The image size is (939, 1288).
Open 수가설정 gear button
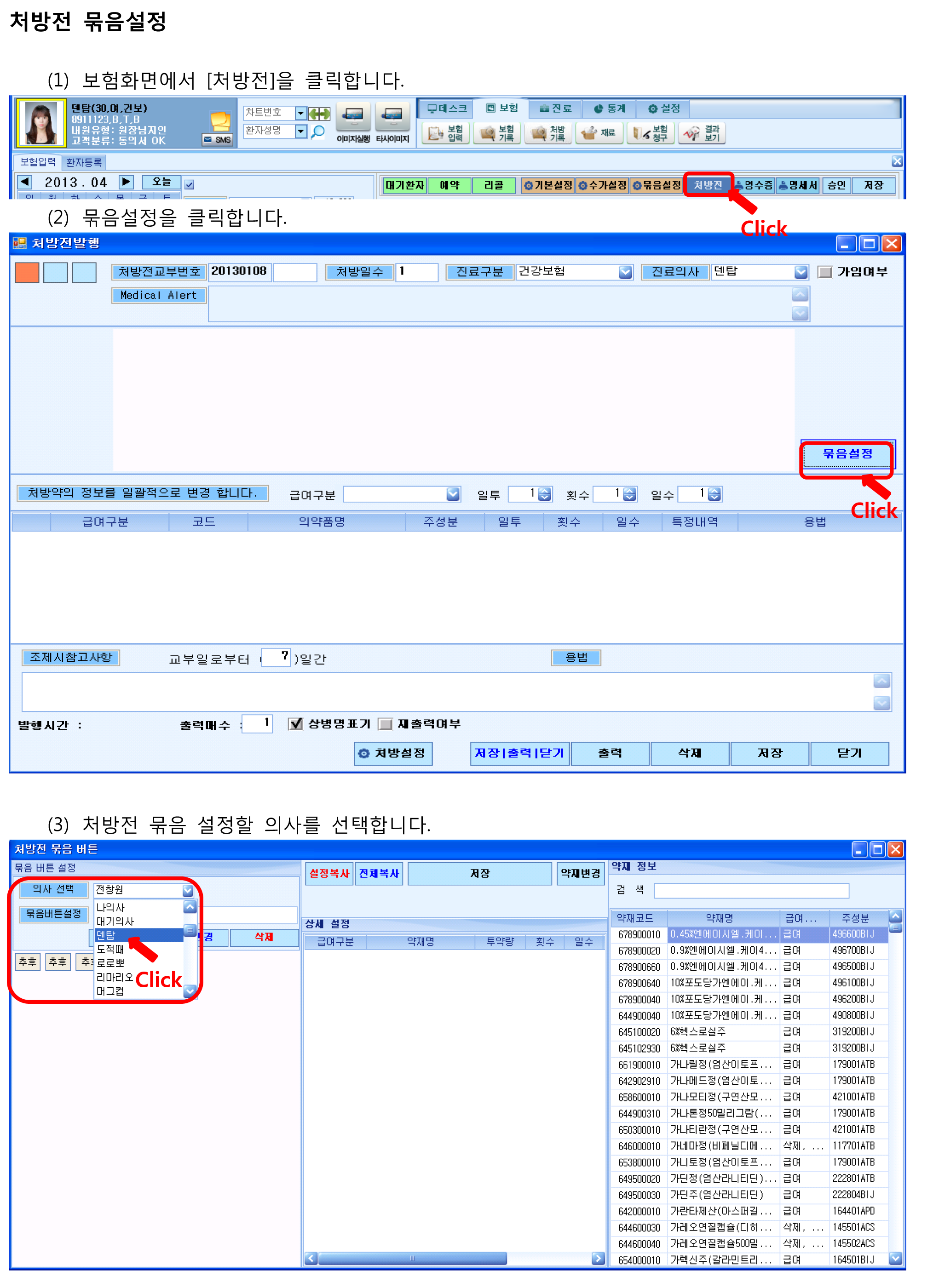click(x=603, y=185)
